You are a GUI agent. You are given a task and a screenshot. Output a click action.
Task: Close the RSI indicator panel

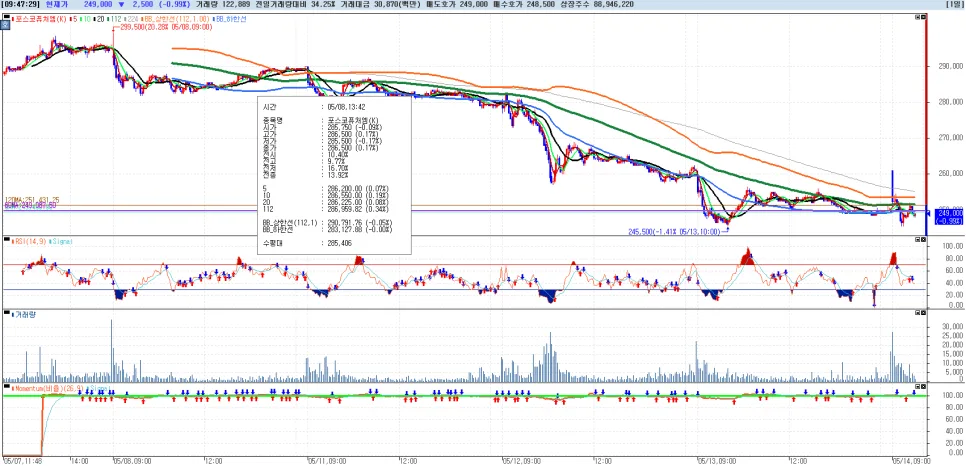[x=923, y=239]
